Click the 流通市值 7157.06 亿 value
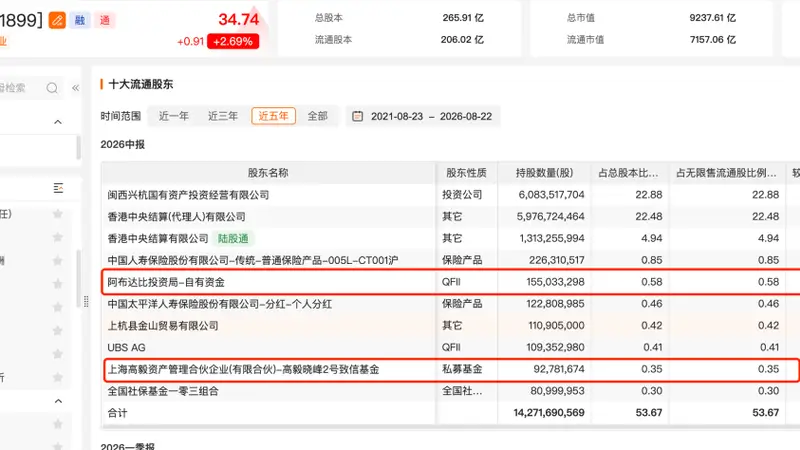The height and width of the screenshot is (450, 800). [x=713, y=40]
